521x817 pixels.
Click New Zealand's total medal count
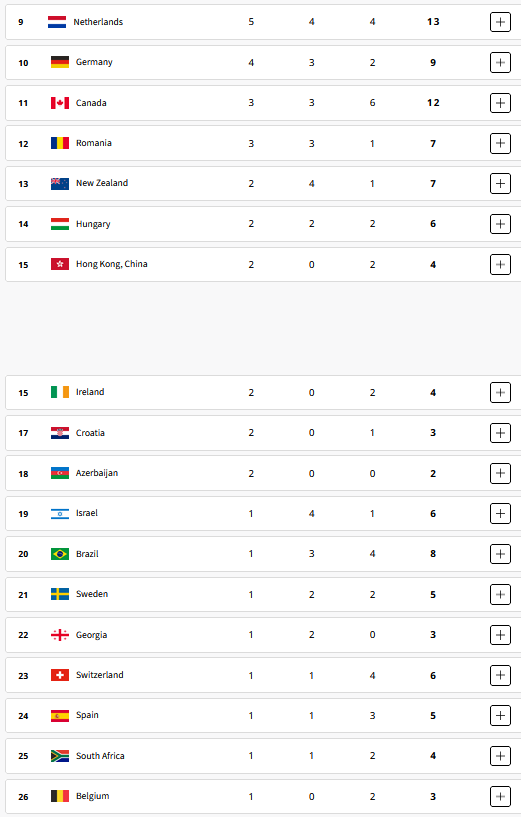coord(433,183)
